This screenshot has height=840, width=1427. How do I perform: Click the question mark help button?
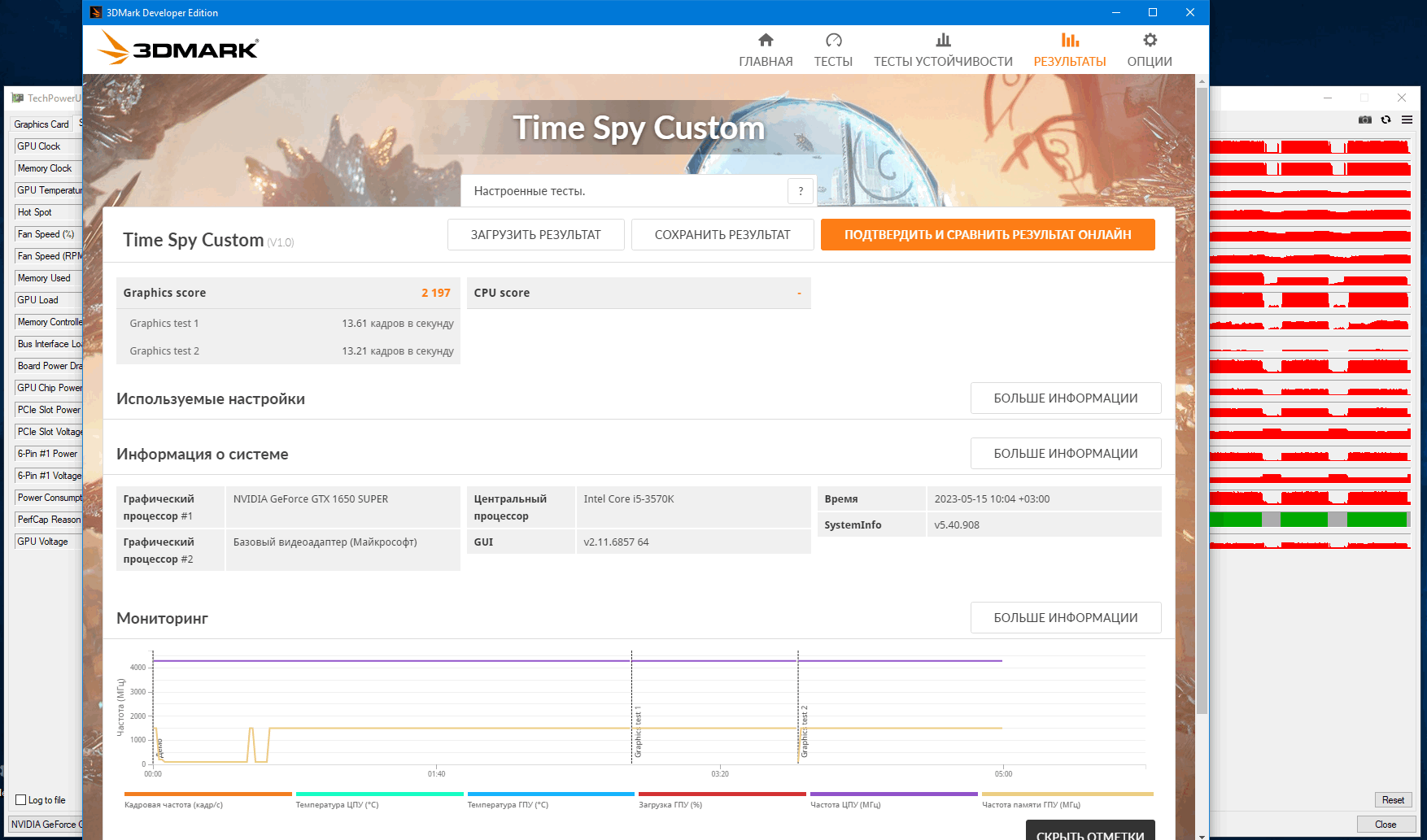(801, 191)
